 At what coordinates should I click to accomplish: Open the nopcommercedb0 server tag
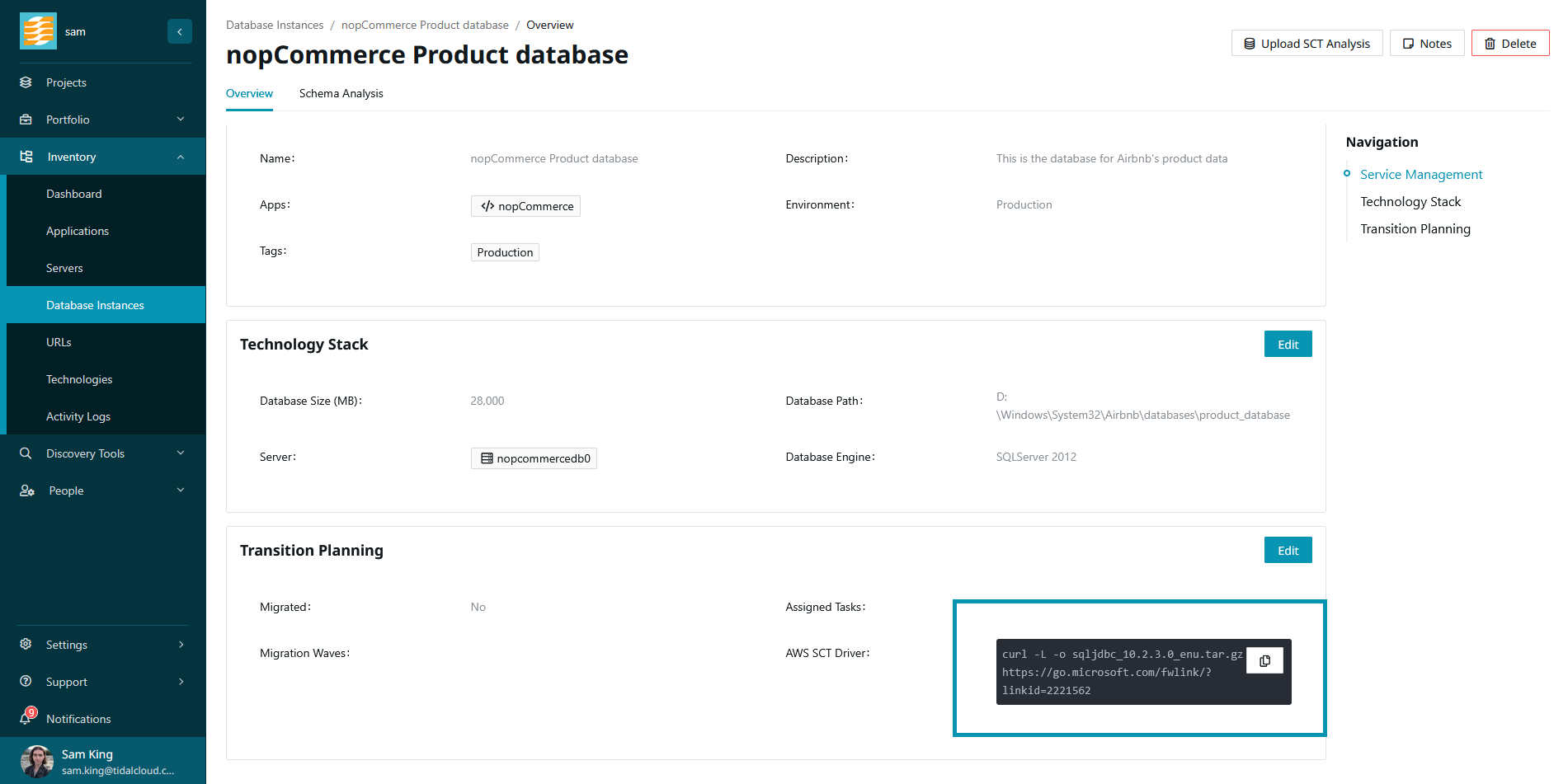coord(534,458)
